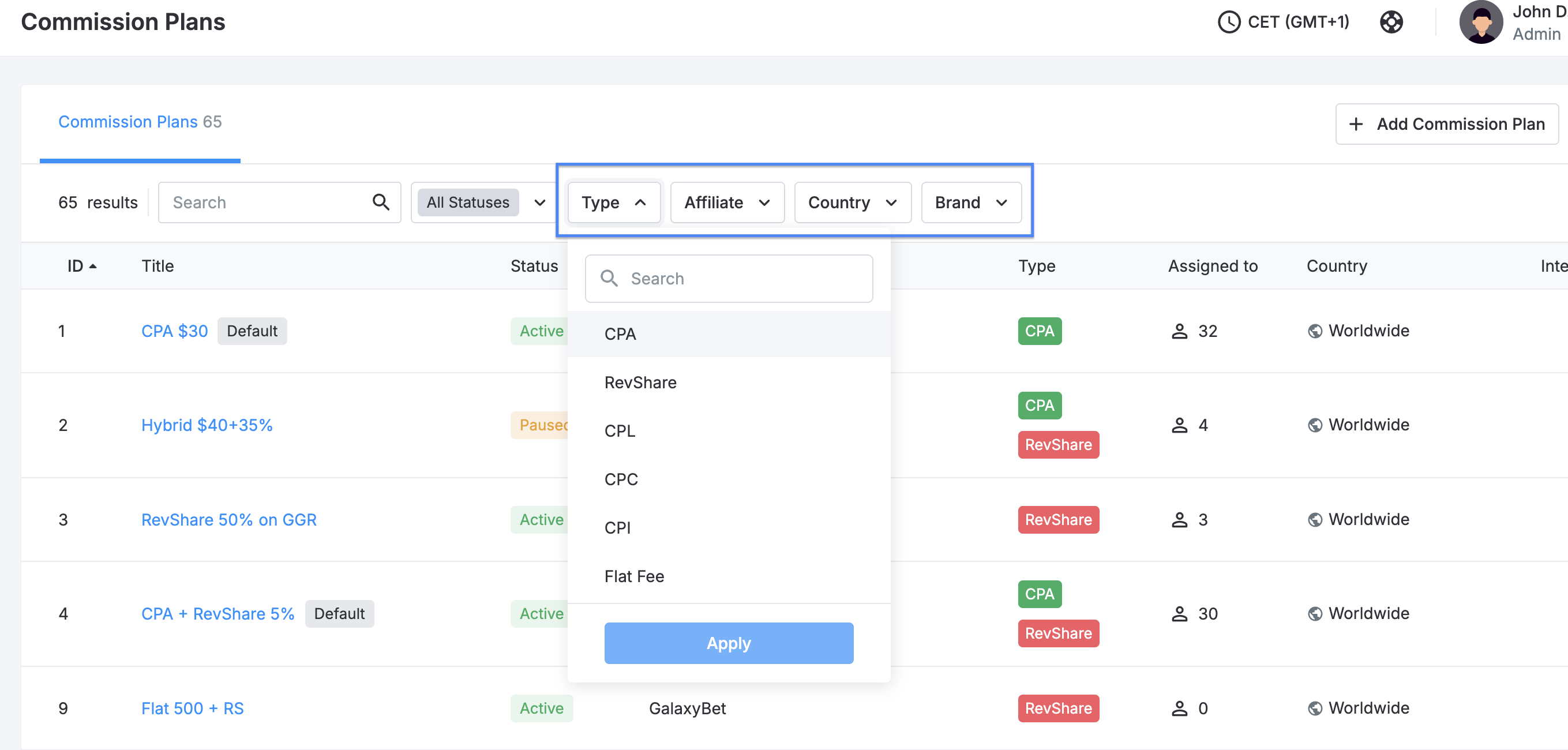Select RevShare in the Type list
Image resolution: width=1568 pixels, height=750 pixels.
pyautogui.click(x=729, y=382)
